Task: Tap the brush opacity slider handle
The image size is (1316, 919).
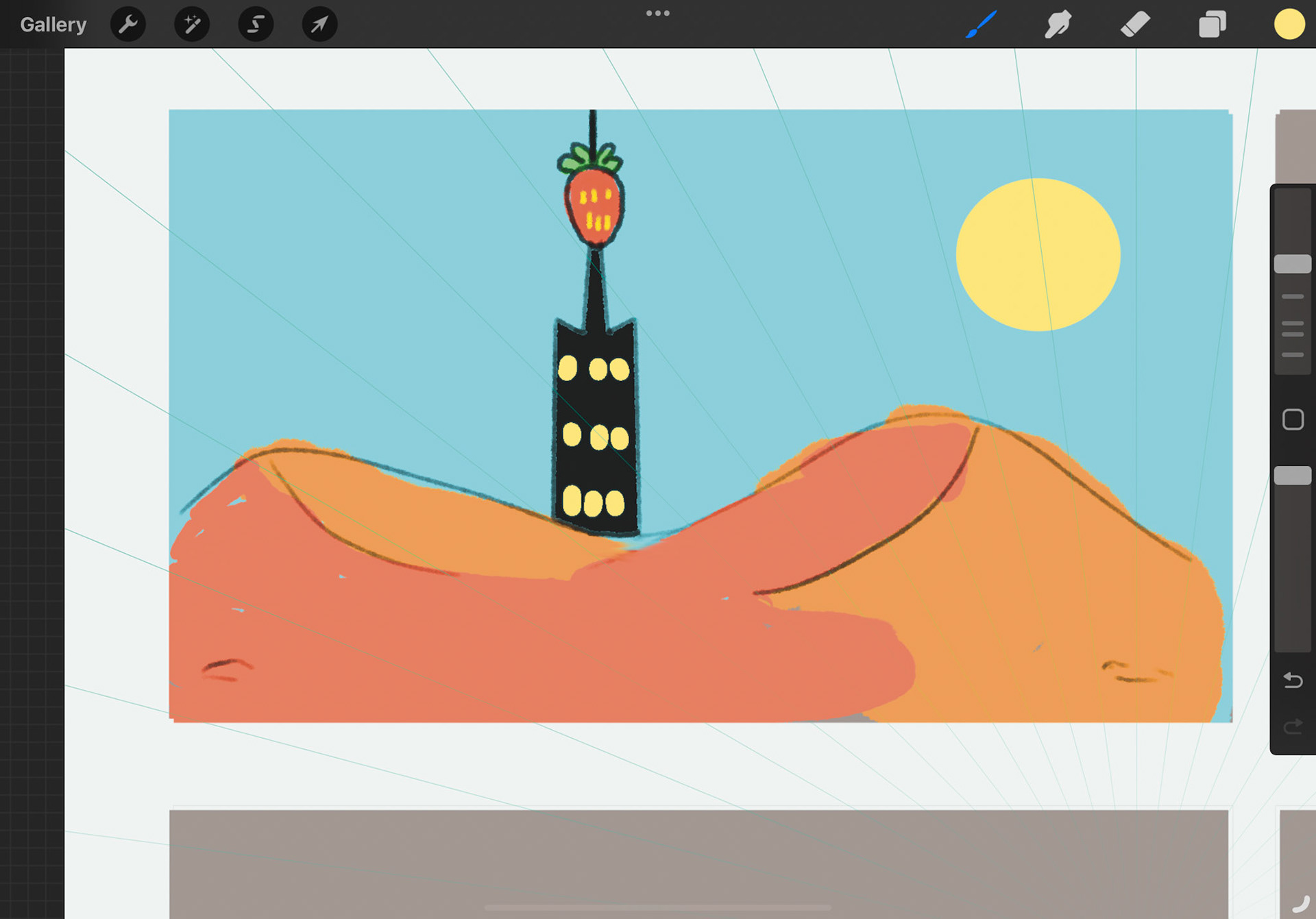Action: tap(1292, 476)
